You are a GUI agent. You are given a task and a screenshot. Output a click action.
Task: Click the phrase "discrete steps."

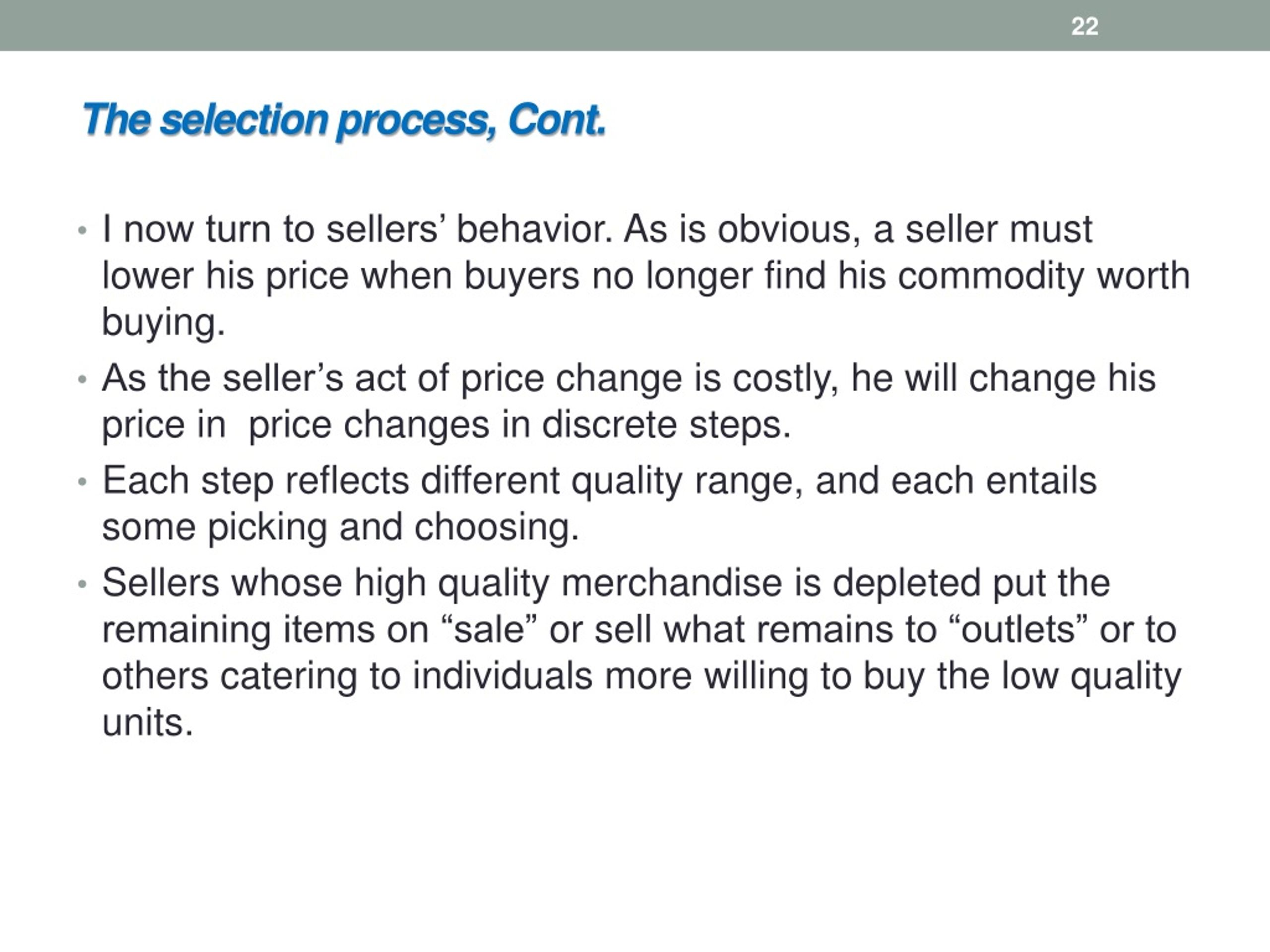pos(666,425)
